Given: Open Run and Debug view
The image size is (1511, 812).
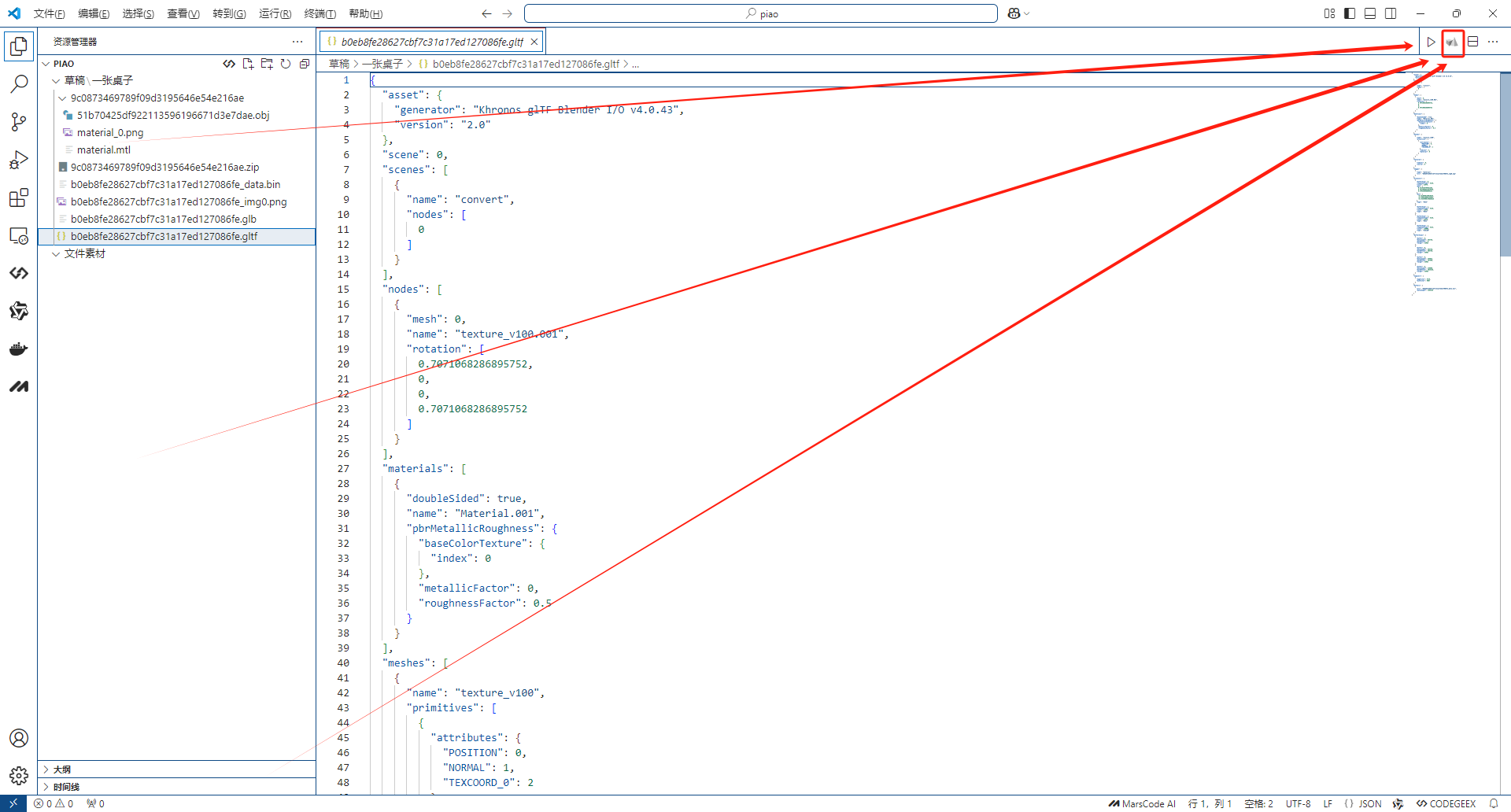Looking at the screenshot, I should pos(19,160).
